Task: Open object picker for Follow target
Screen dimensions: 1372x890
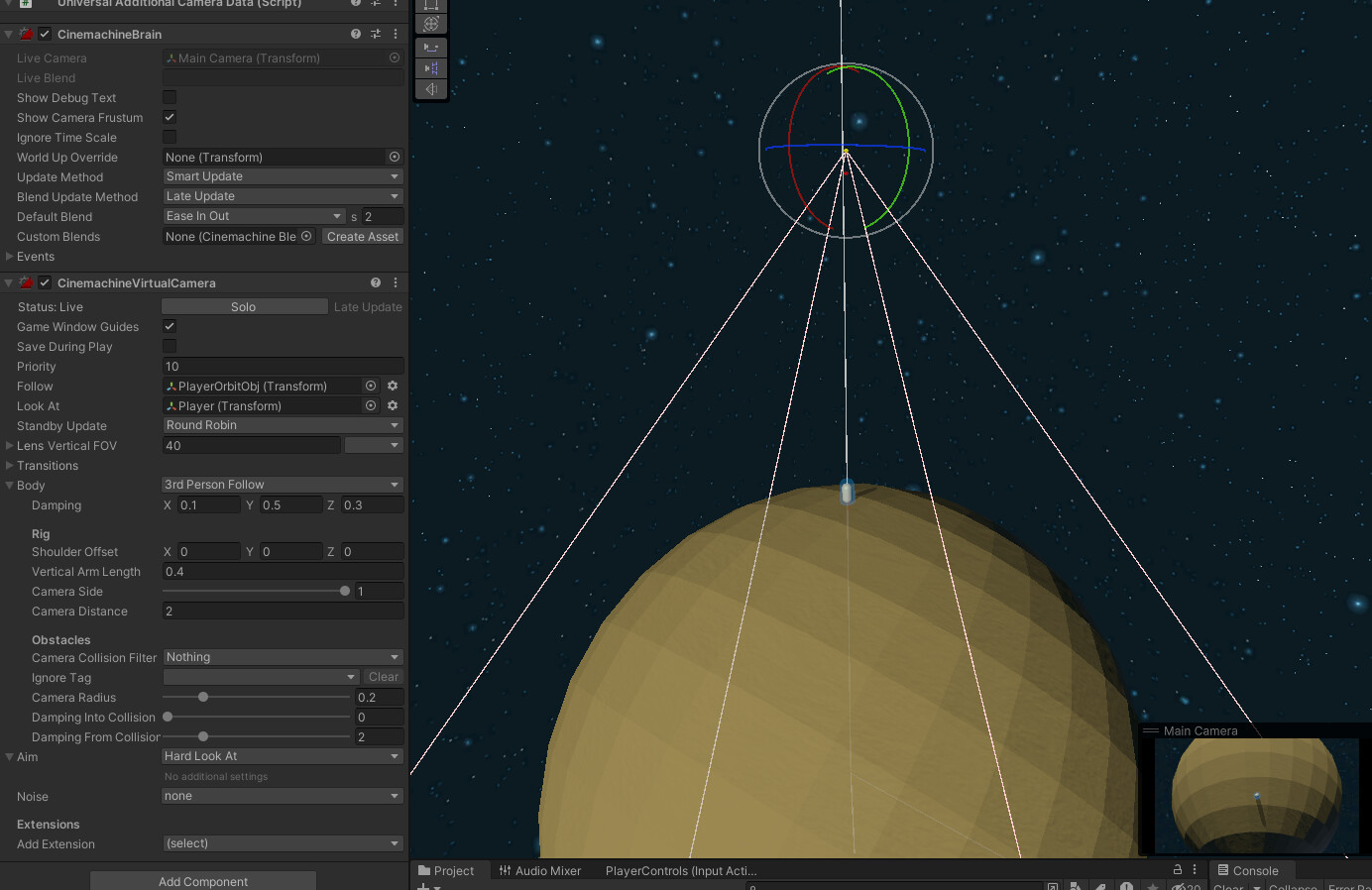Action: pos(371,386)
